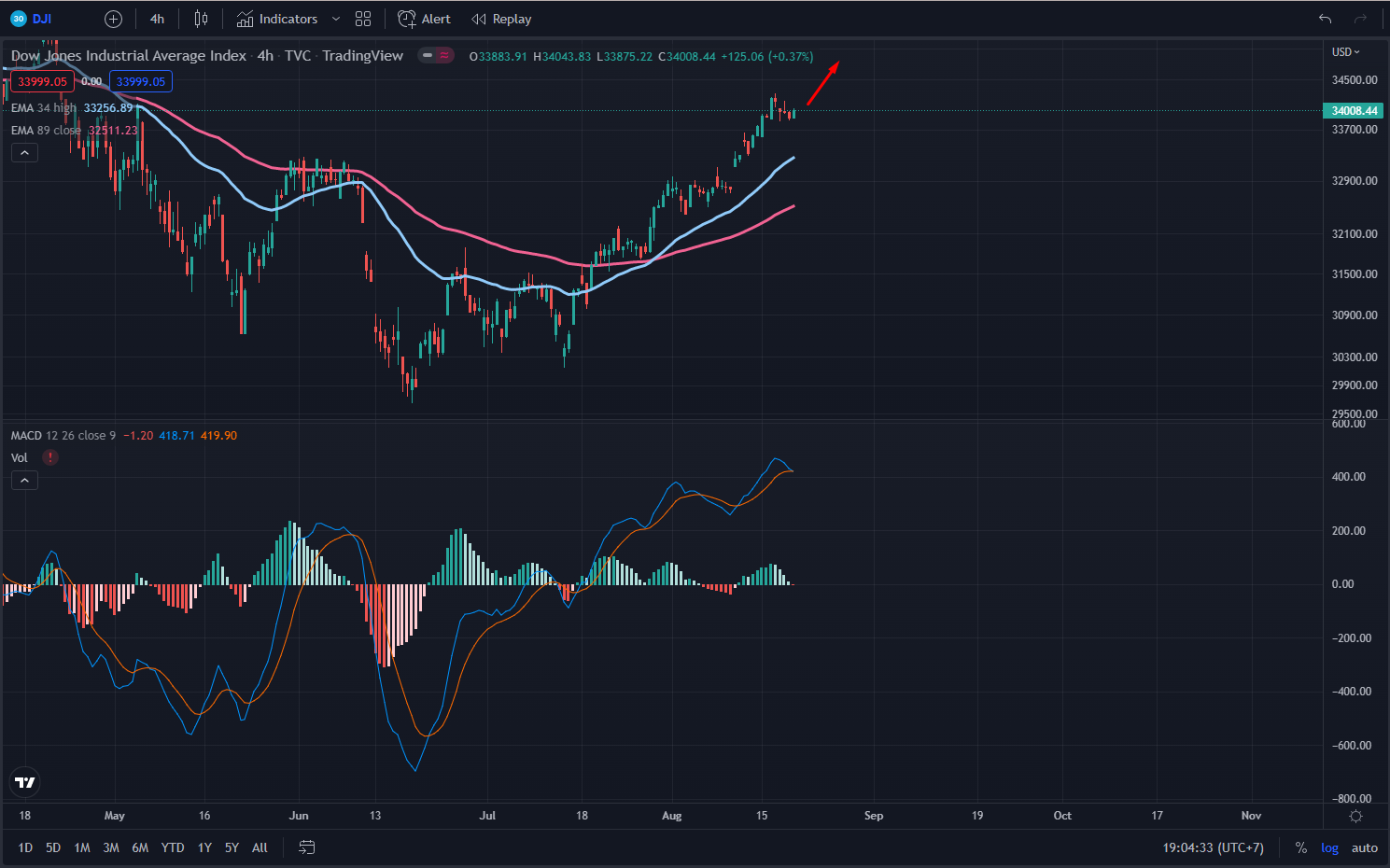Image resolution: width=1390 pixels, height=868 pixels.
Task: Click the undo arrow
Action: [1325, 19]
